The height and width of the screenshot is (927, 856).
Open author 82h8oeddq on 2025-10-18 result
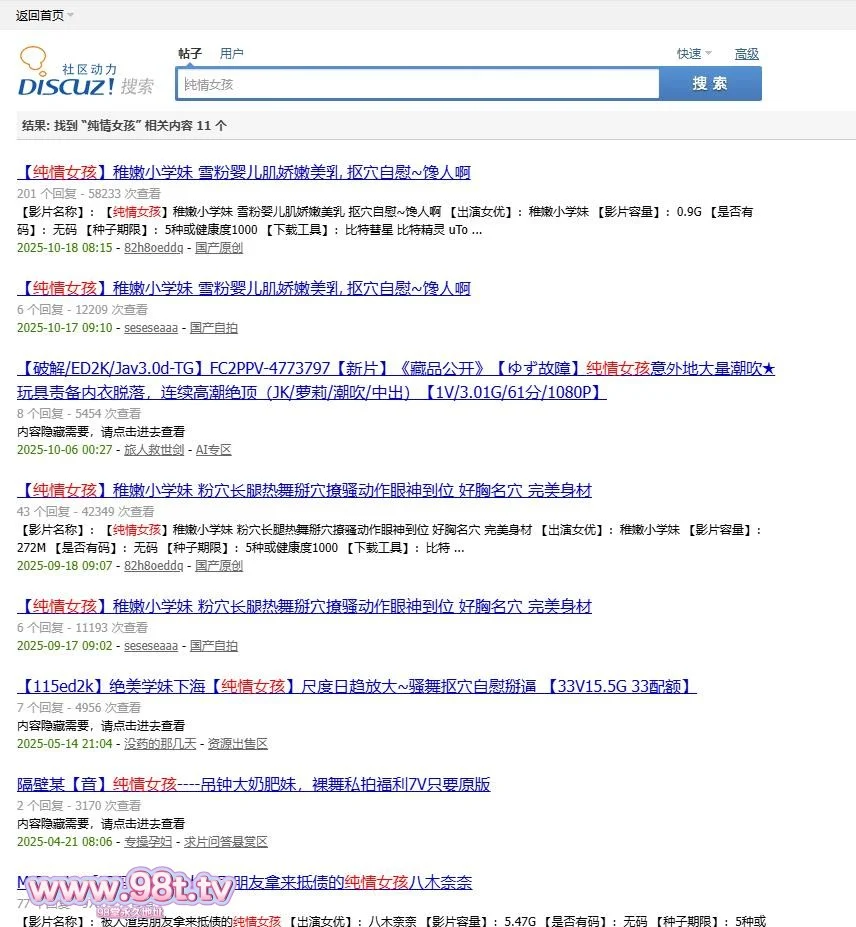(x=153, y=248)
